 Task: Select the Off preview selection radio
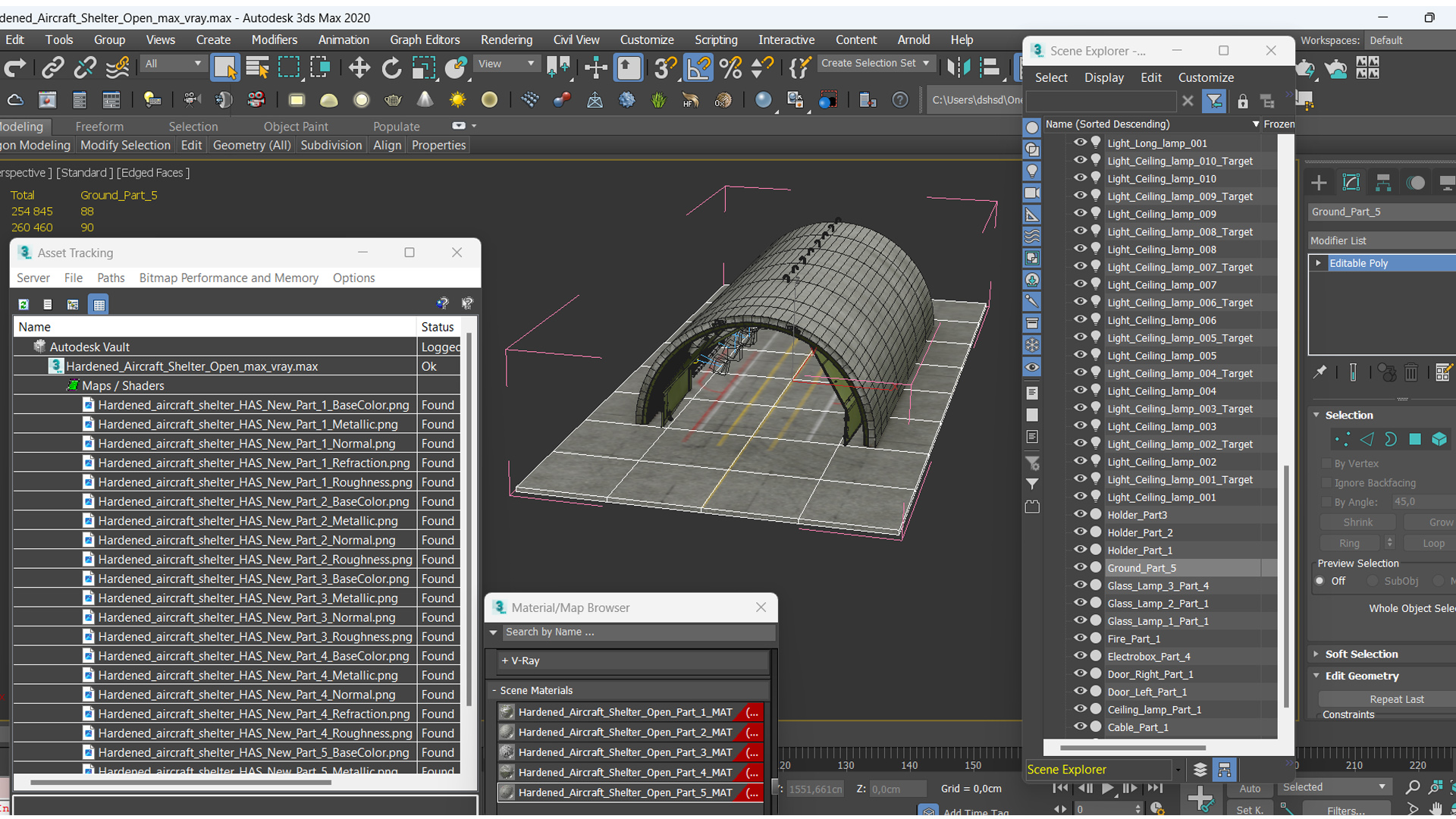tap(1320, 581)
